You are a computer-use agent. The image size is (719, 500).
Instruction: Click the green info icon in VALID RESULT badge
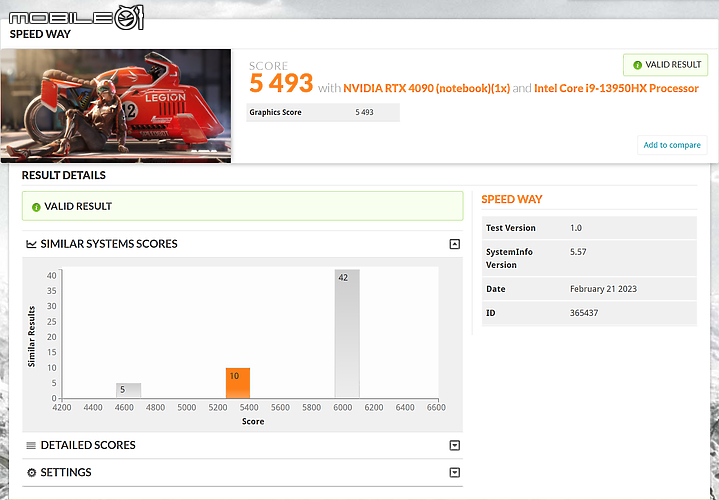[637, 65]
